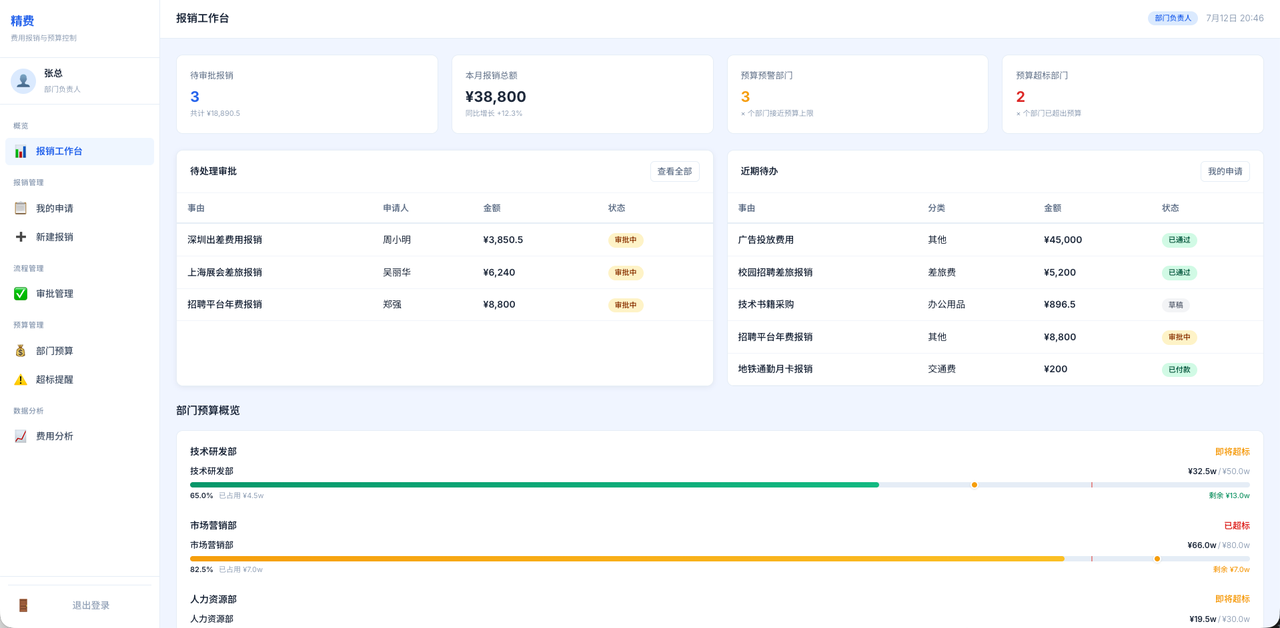
Task: Click the 退出登录 door icon
Action: point(23,605)
